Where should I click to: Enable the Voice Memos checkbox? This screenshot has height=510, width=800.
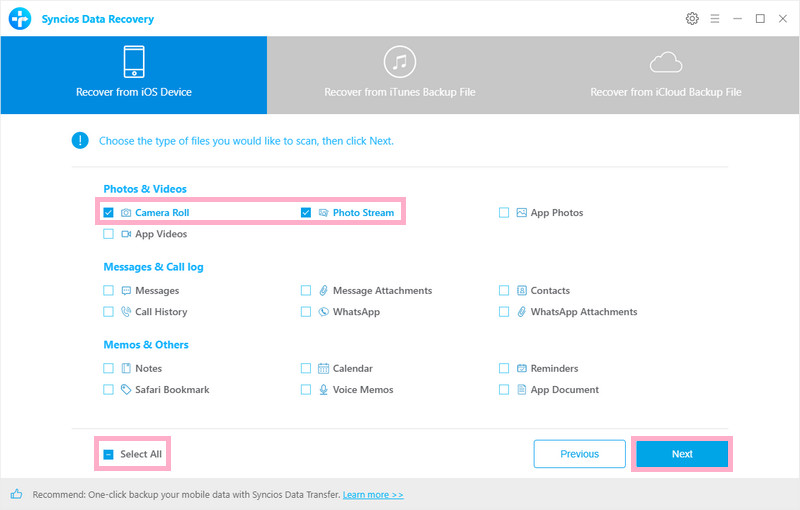(x=306, y=390)
